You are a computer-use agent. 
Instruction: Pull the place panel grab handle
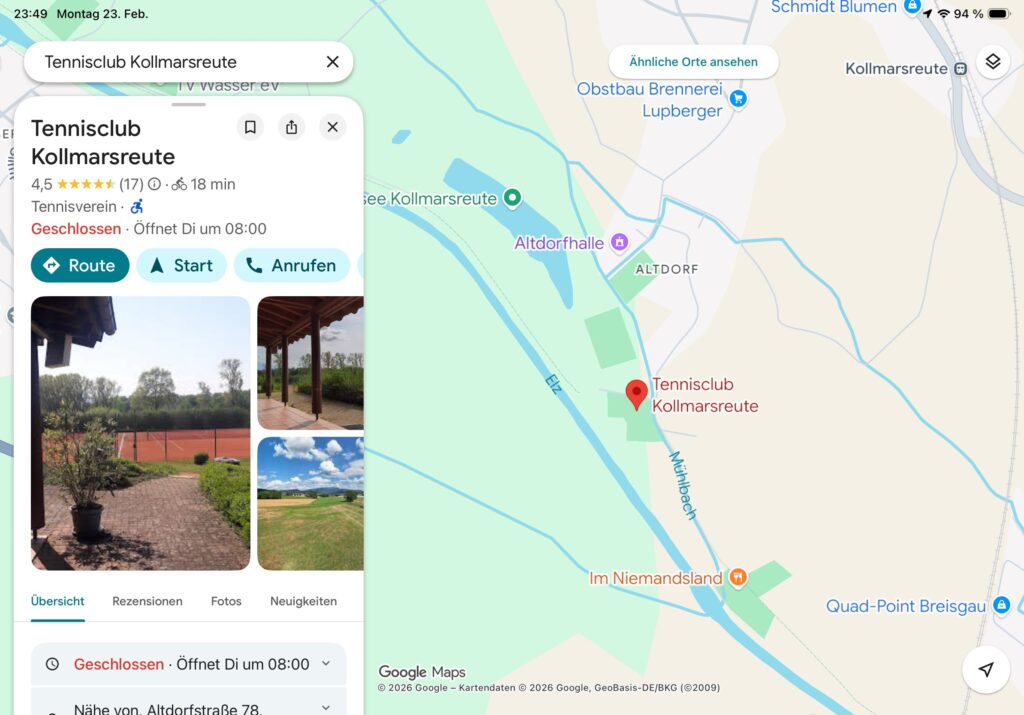(189, 104)
